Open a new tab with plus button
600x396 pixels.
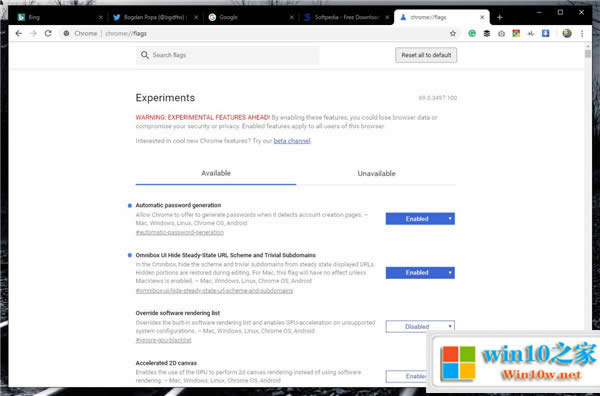499,17
